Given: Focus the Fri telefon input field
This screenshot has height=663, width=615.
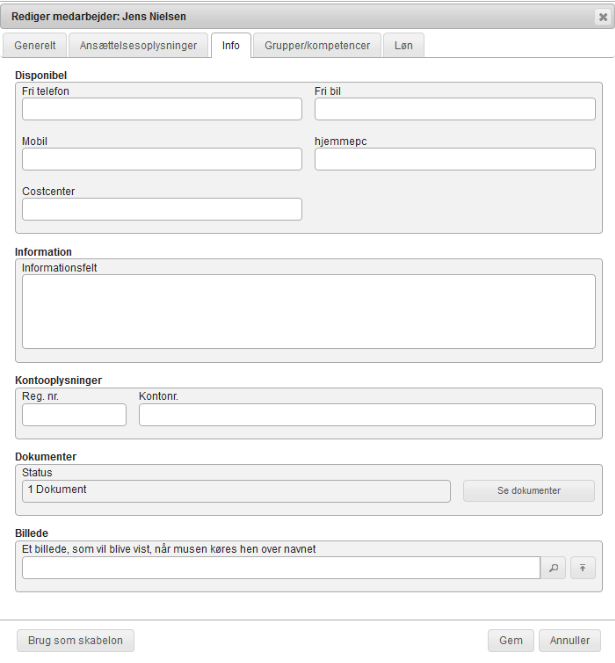Looking at the screenshot, I should (x=162, y=109).
